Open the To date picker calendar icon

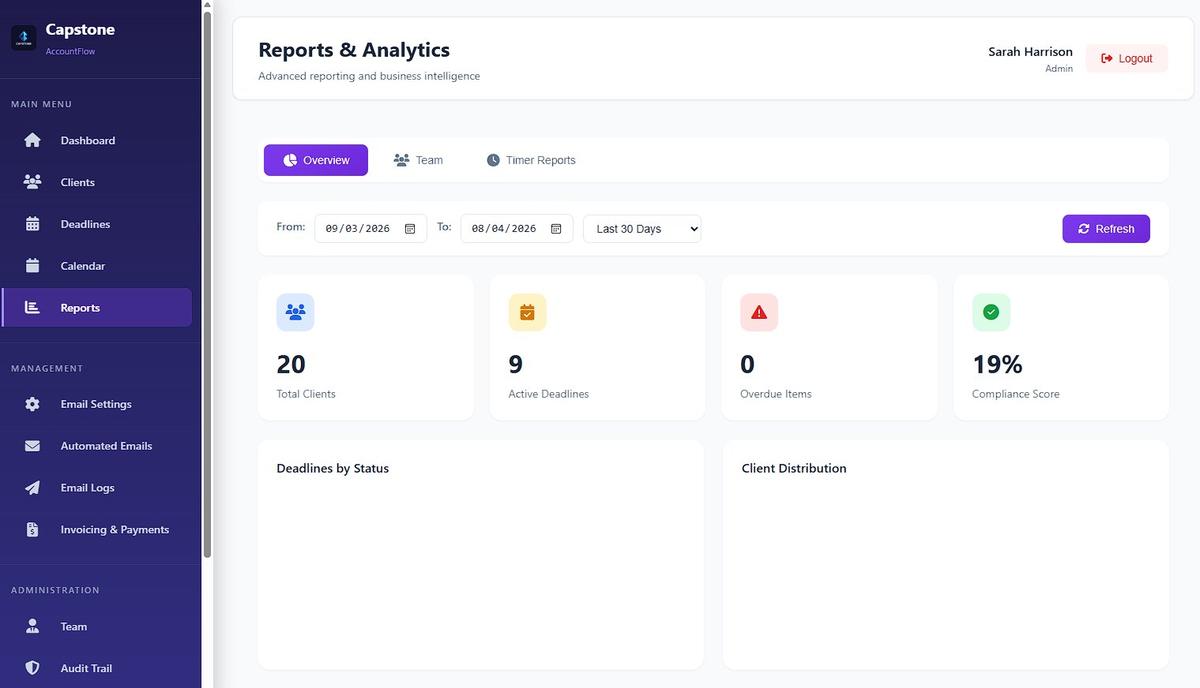click(x=556, y=228)
